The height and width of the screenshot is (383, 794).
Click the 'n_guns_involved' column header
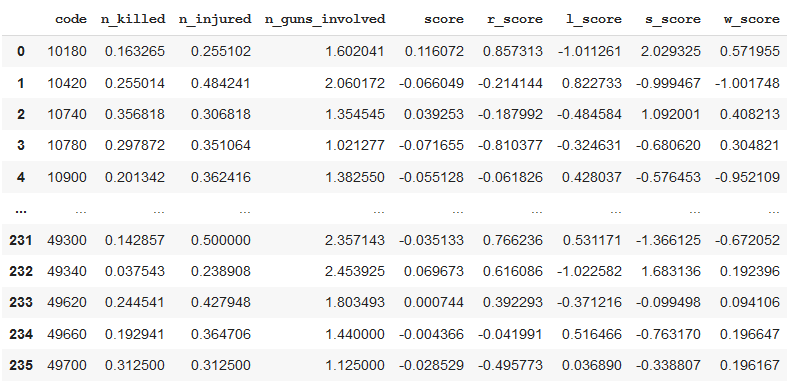coord(325,19)
